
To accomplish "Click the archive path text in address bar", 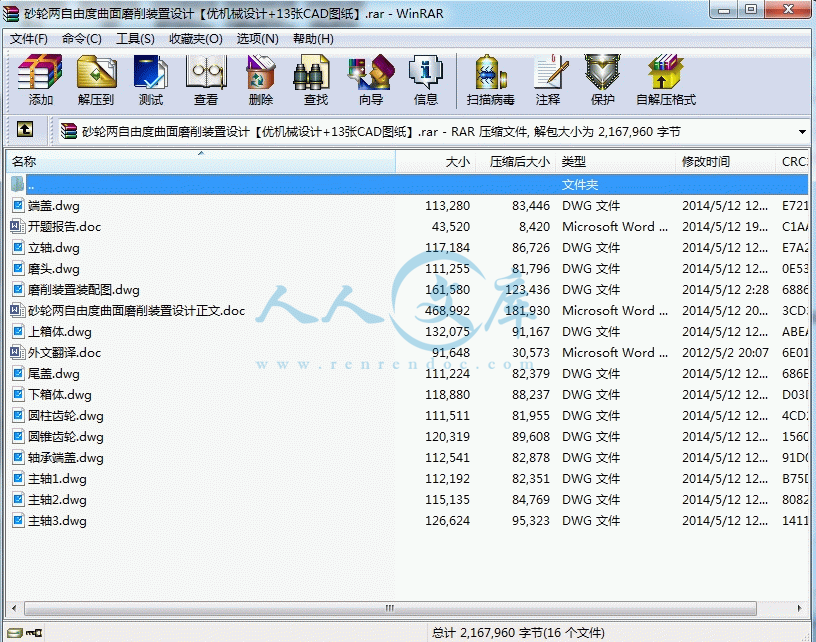I will pos(381,132).
